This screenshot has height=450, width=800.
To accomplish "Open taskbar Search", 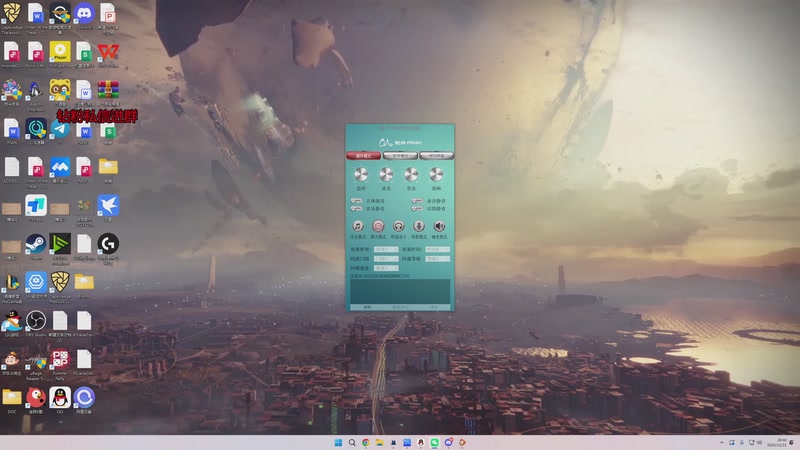I will pos(352,442).
